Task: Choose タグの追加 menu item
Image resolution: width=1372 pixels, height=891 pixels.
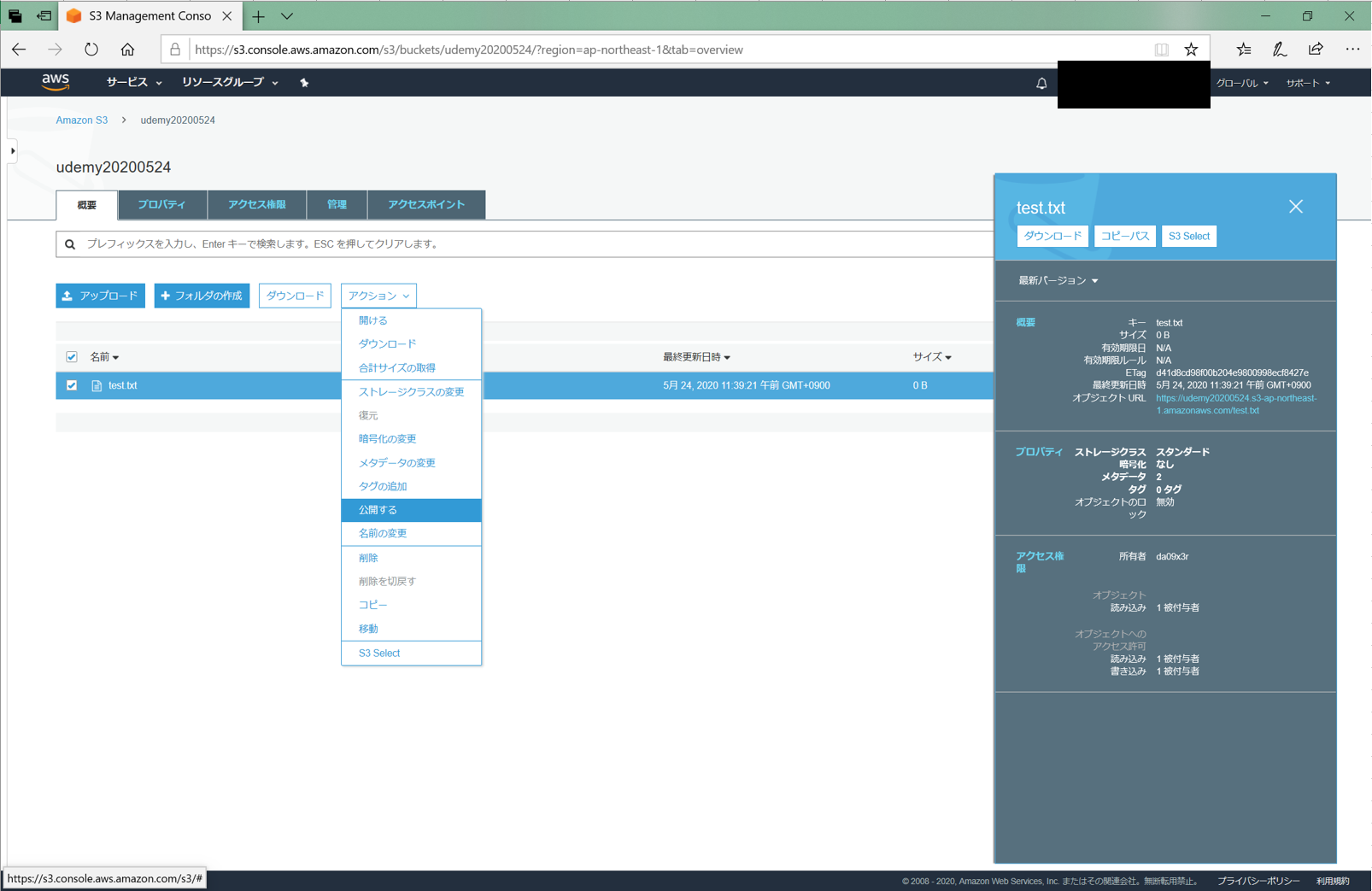Action: click(x=411, y=486)
